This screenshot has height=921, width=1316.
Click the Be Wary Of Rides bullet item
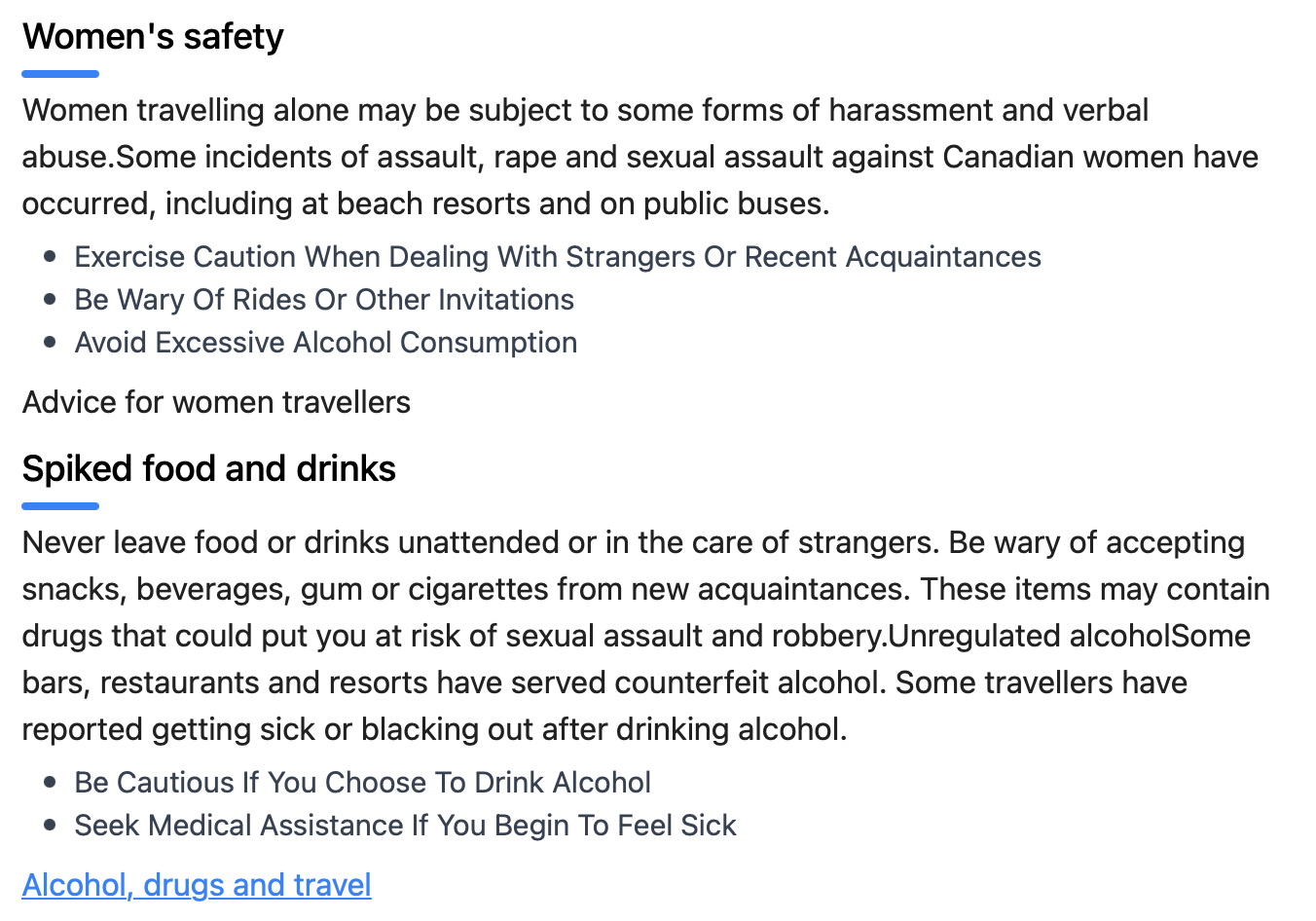coord(324,300)
